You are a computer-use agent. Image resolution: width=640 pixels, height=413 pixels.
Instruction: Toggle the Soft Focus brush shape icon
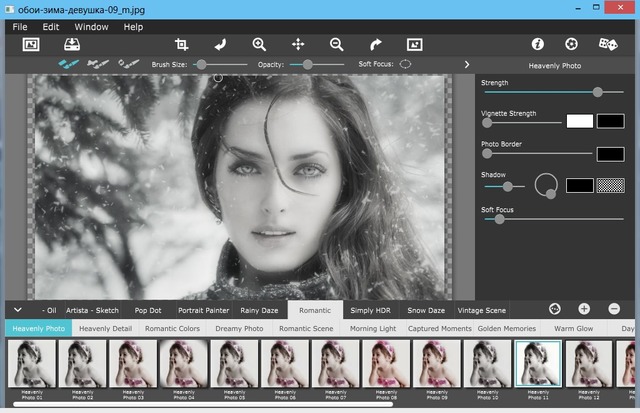click(x=406, y=64)
